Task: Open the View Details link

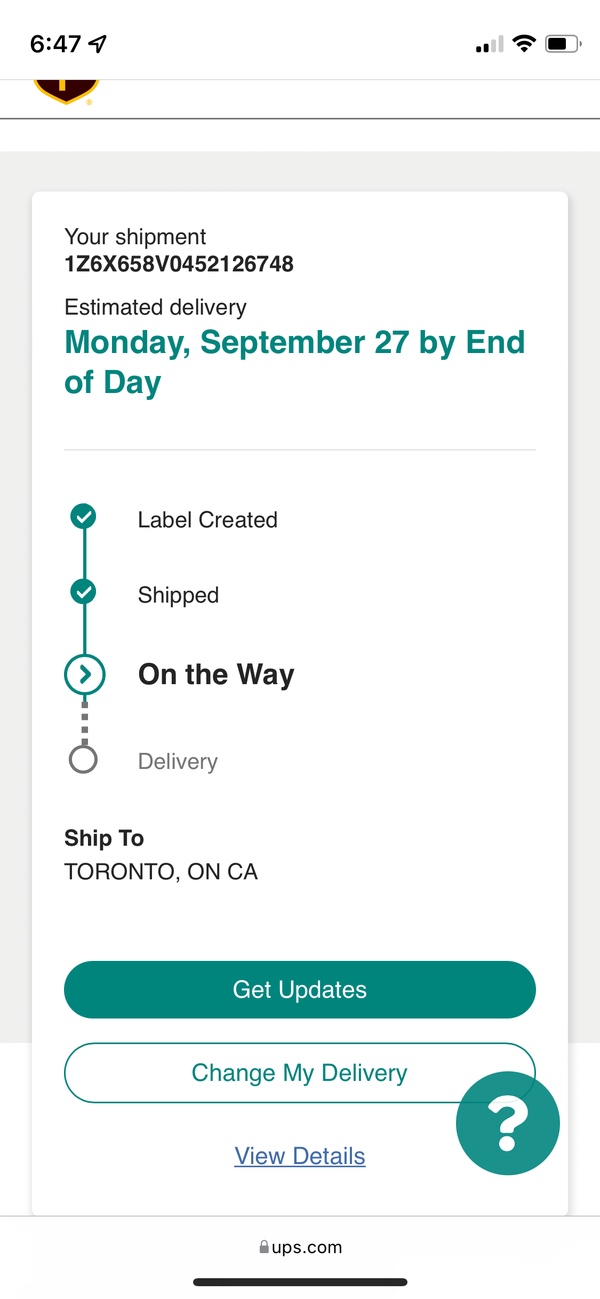Action: (x=300, y=1156)
